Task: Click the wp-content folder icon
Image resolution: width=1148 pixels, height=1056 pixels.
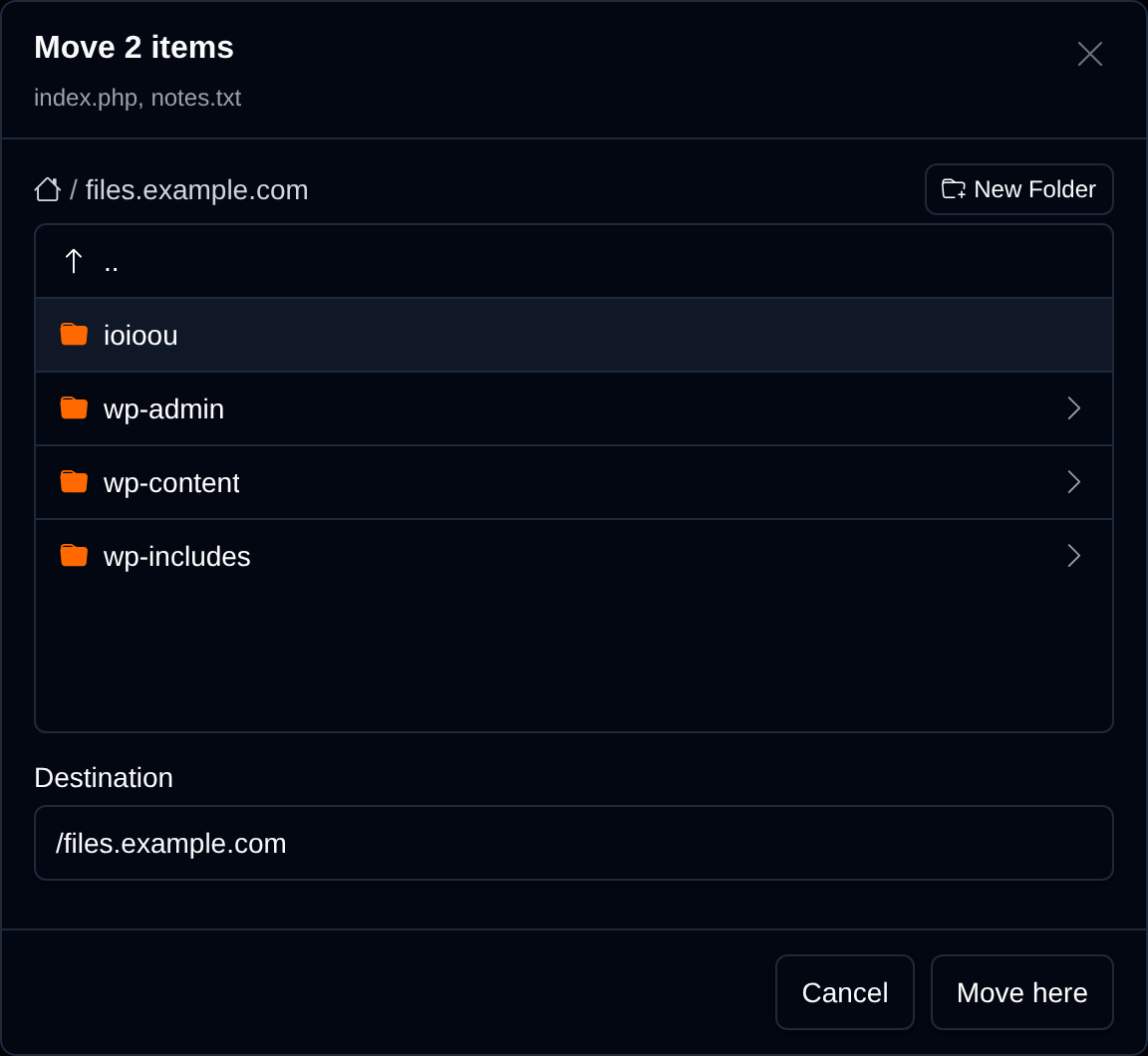Action: (74, 482)
